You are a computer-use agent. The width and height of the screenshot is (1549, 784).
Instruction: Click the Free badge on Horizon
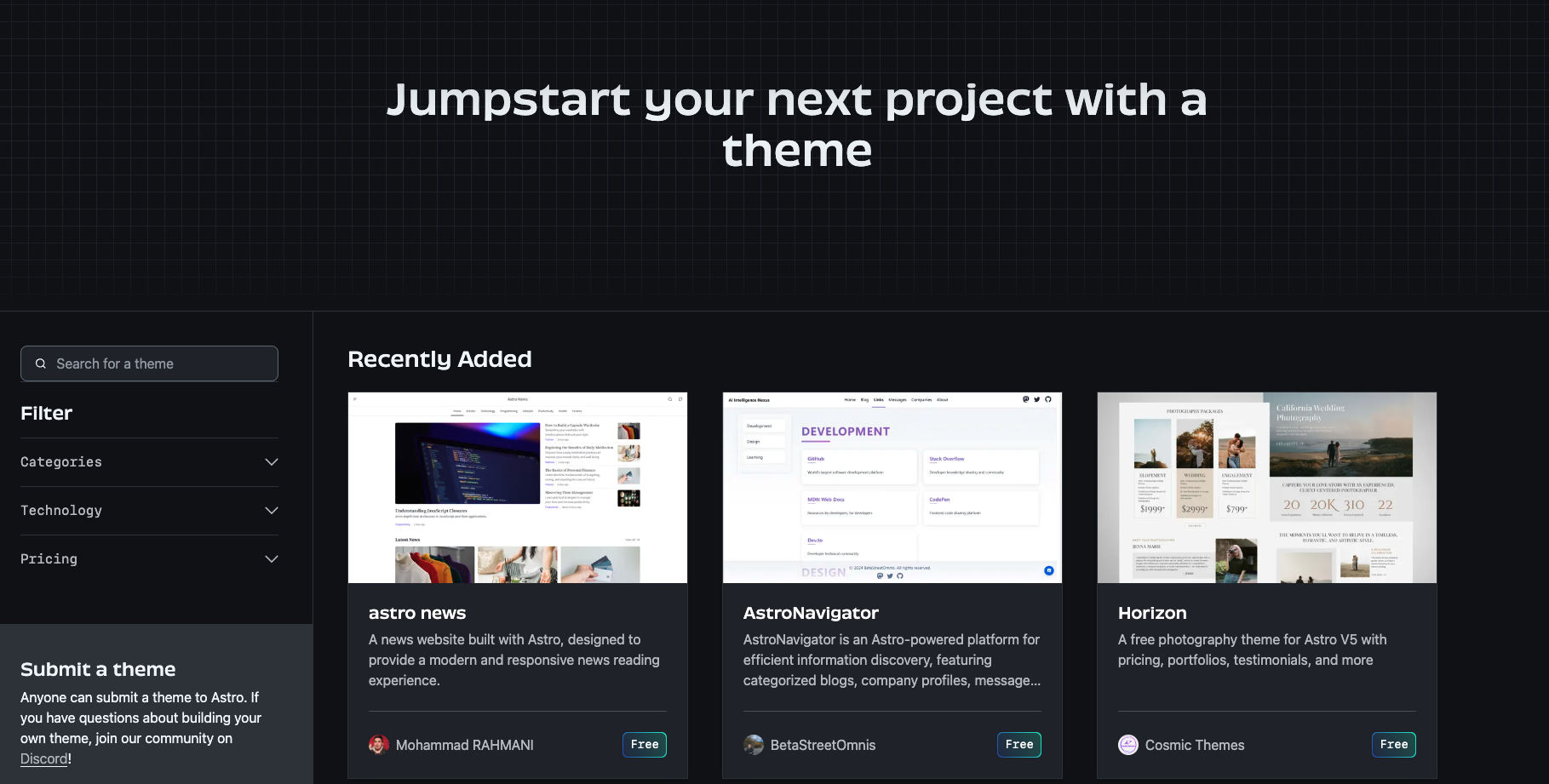point(1394,745)
